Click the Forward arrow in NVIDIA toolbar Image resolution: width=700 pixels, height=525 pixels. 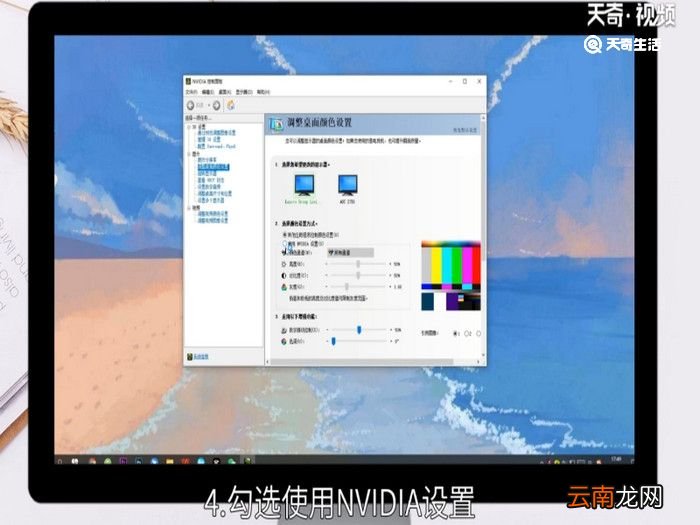coord(217,105)
